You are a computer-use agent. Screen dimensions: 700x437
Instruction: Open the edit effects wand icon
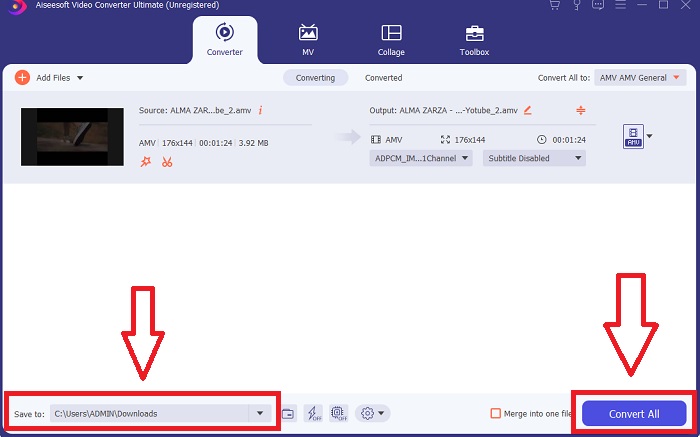coord(146,162)
